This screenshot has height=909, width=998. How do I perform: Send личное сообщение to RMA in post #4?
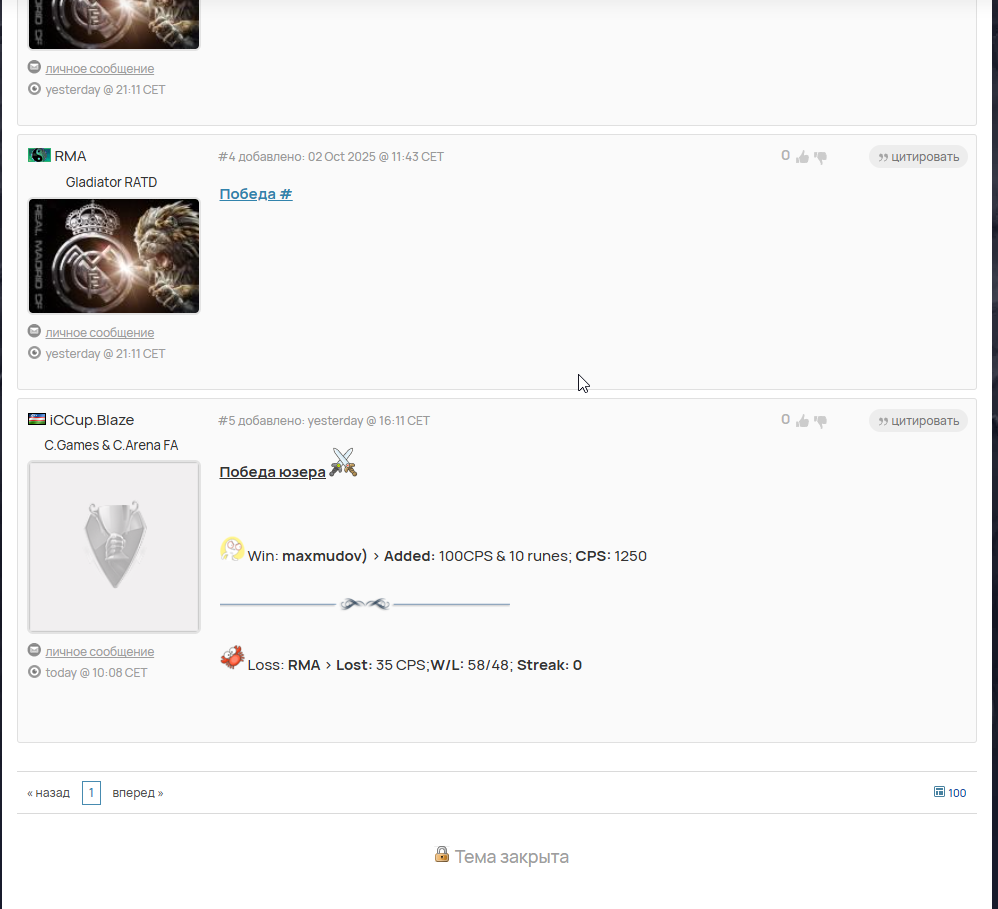(x=100, y=332)
